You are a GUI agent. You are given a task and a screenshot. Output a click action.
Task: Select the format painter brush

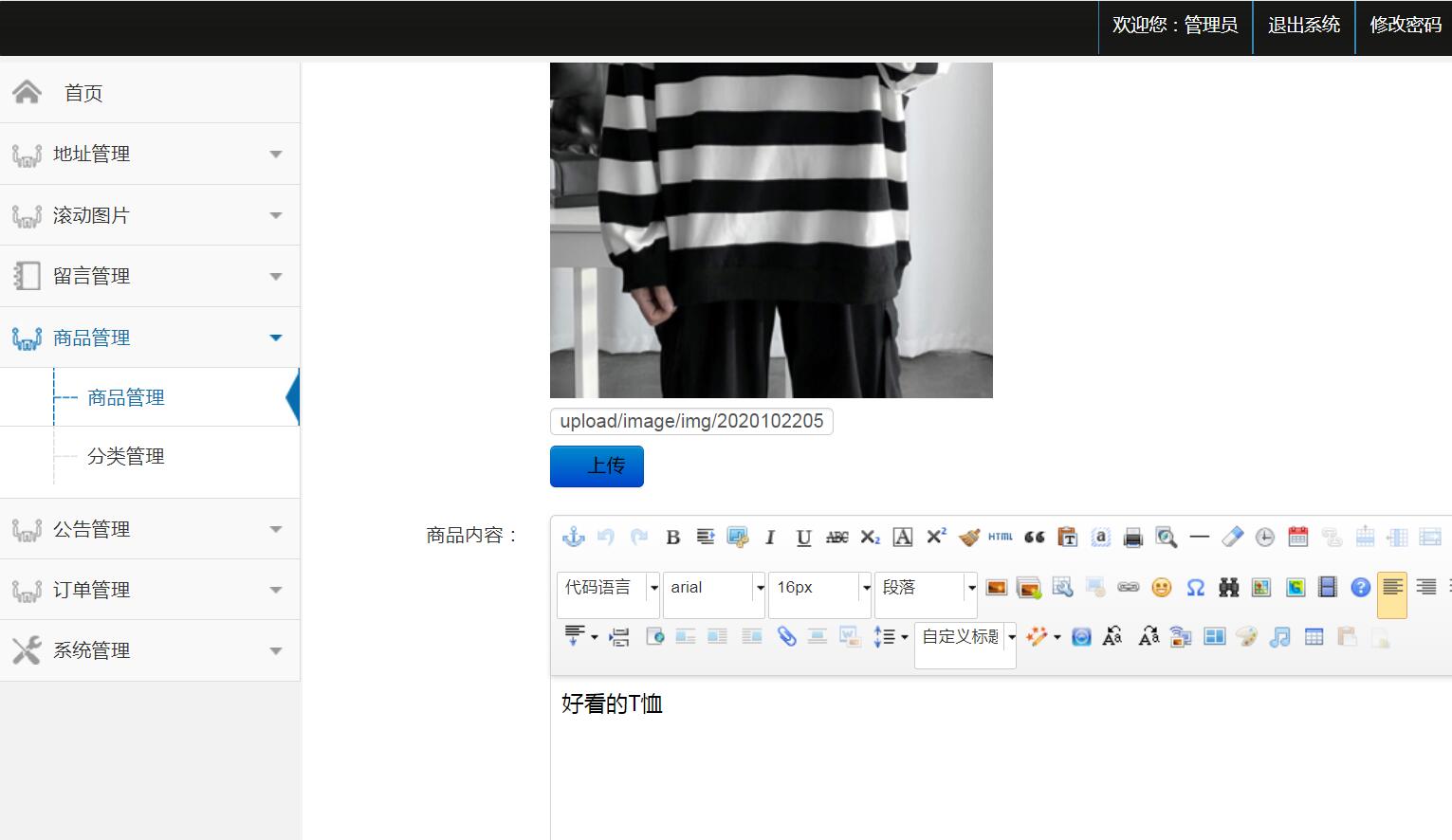click(x=969, y=537)
